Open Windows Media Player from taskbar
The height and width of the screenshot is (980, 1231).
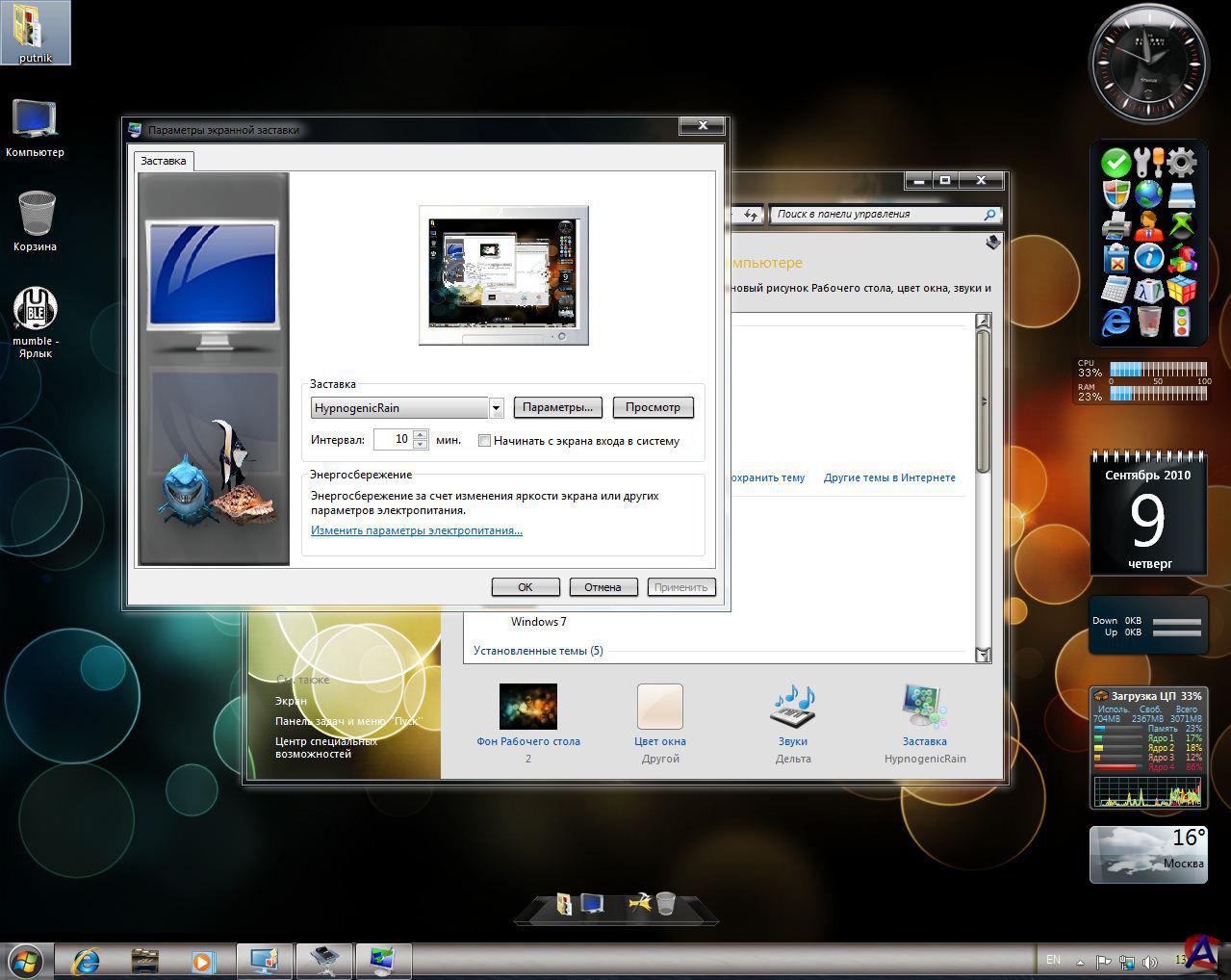tap(202, 961)
